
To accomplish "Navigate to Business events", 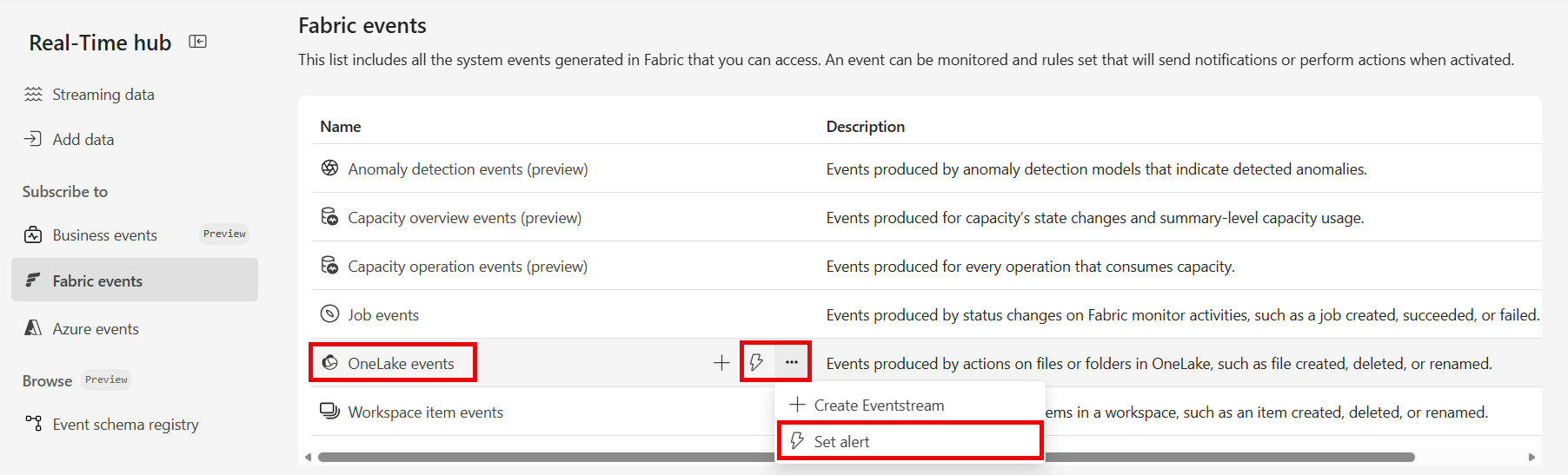I will (104, 235).
